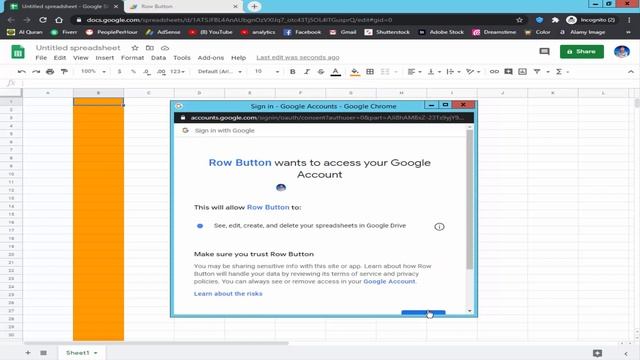Open the Tools menu
Image resolution: width=640 pixels, height=360 pixels.
pos(182,58)
